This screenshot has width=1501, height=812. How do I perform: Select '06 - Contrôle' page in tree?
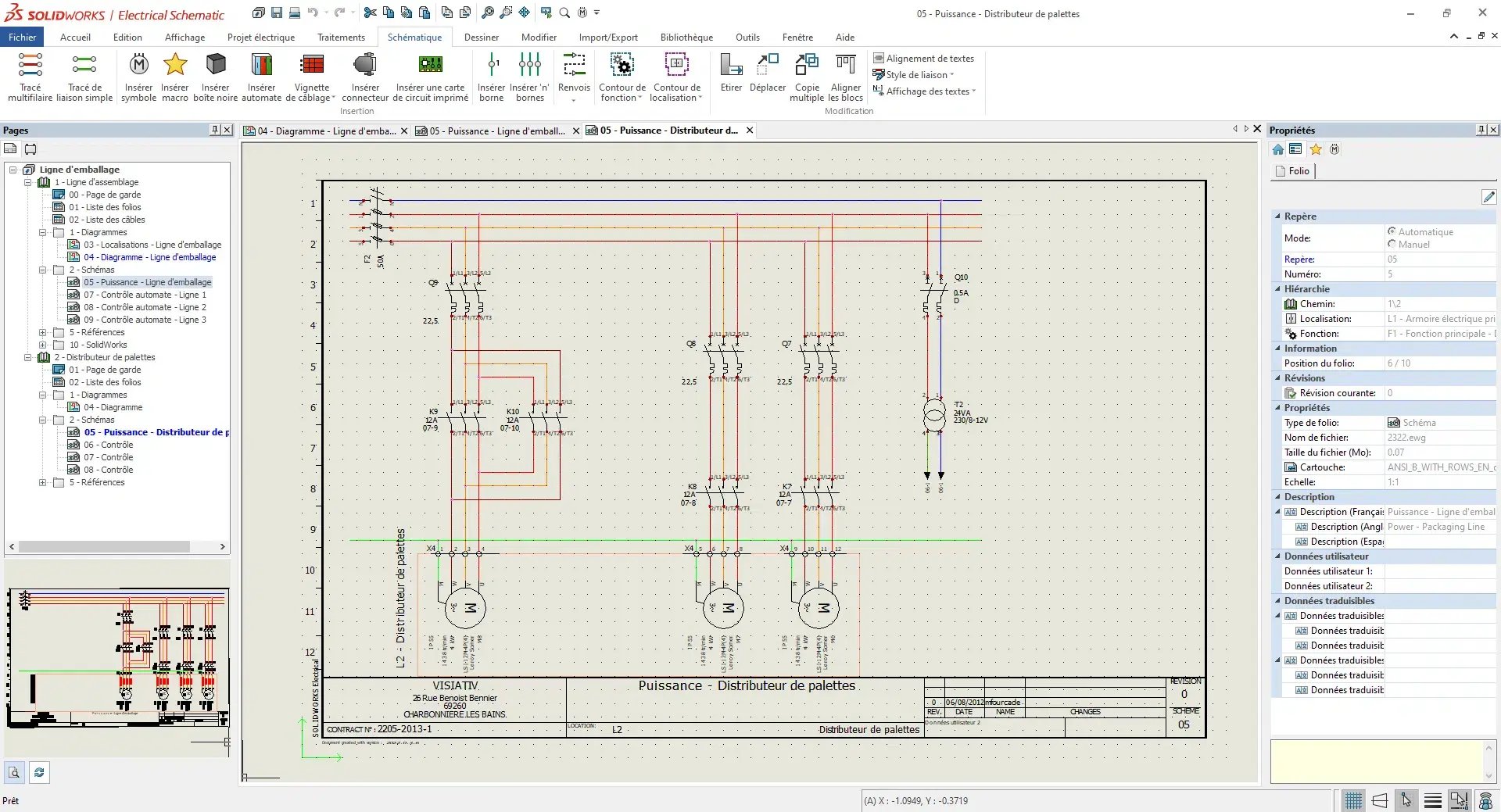[109, 445]
